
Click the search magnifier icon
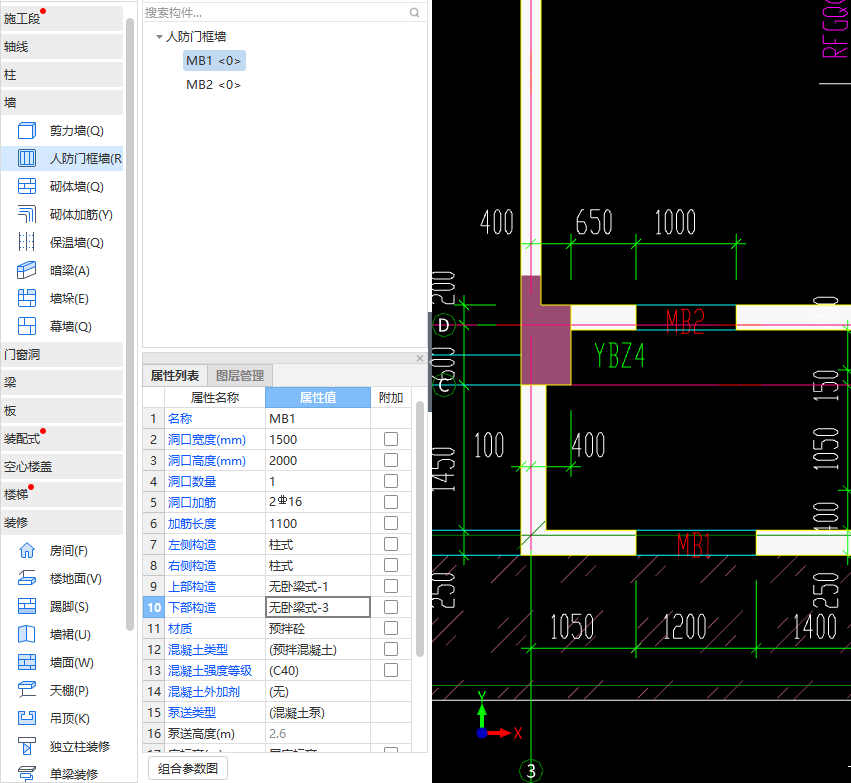415,12
